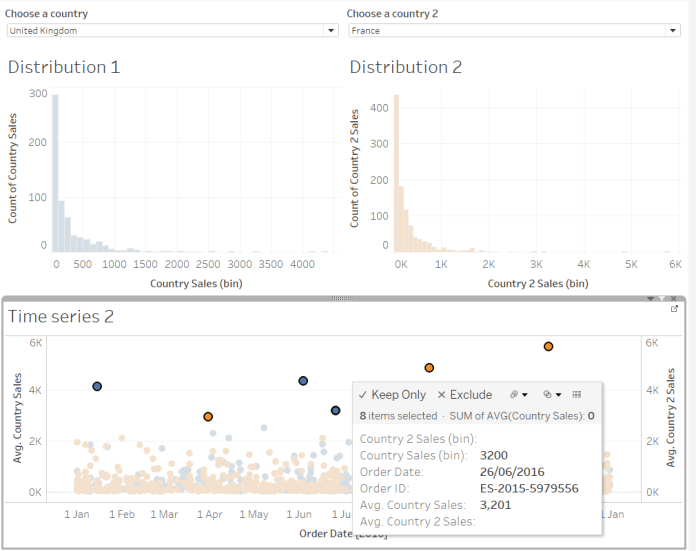
Task: Open the Group Members paperclip menu
Action: 516,395
